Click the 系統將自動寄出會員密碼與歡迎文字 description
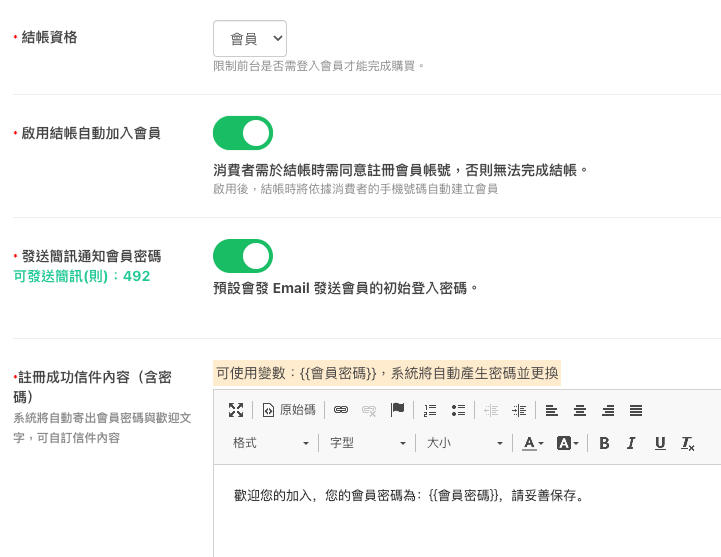Screen dimensions: 721x557 point(102,428)
